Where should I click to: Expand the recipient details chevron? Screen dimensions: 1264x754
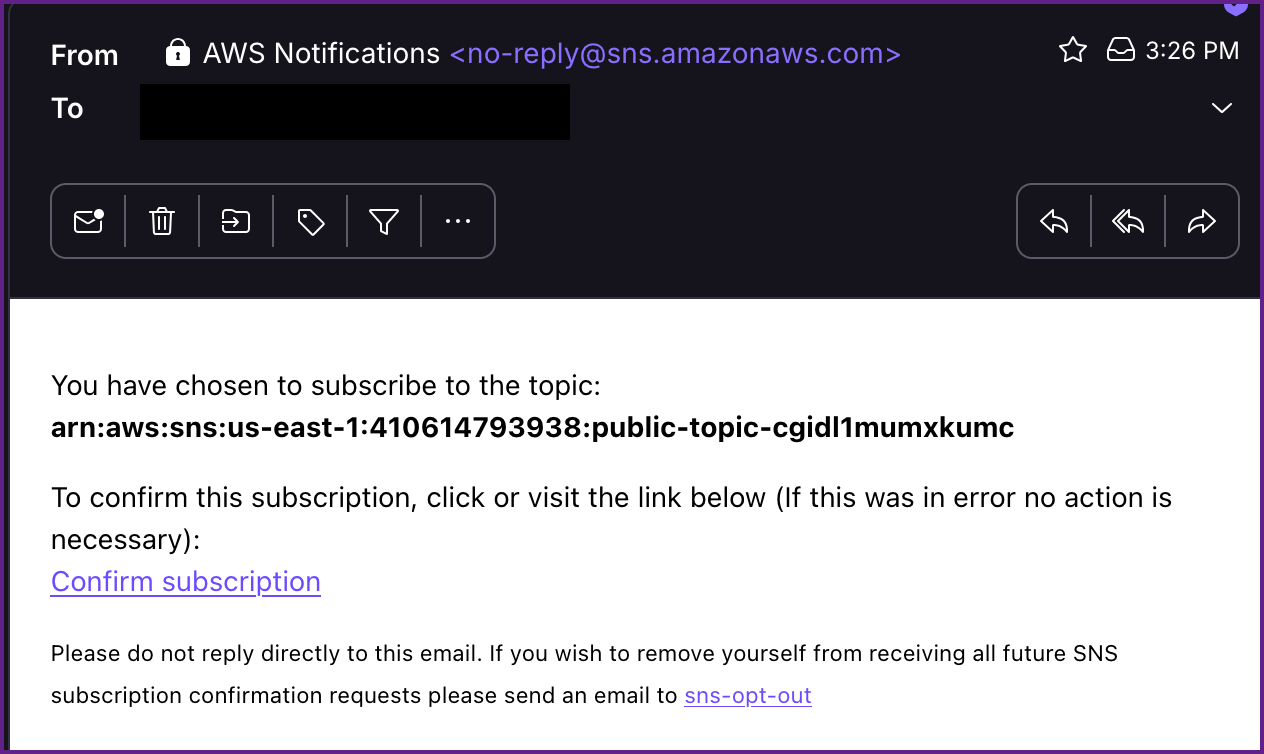[x=1221, y=108]
